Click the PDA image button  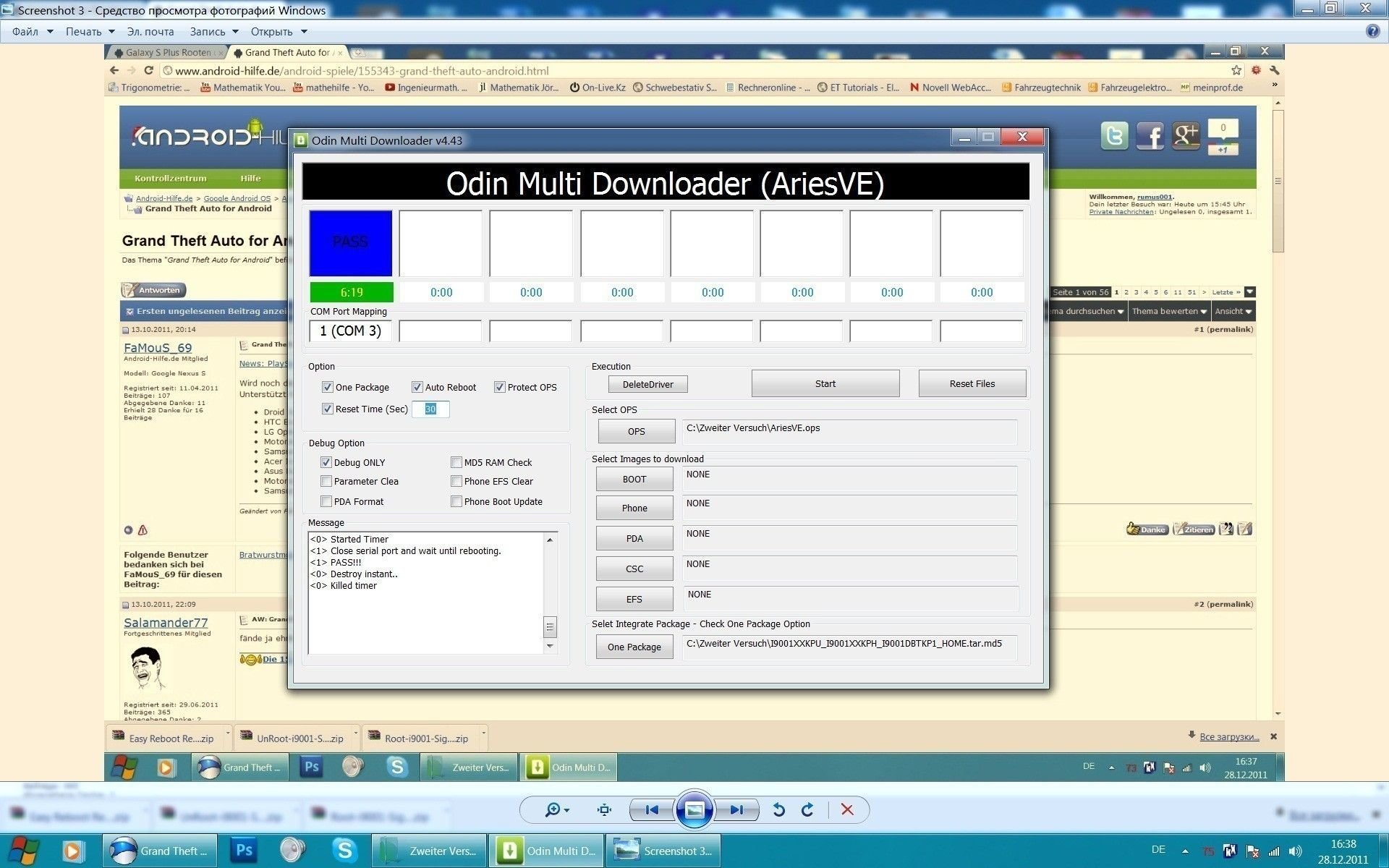point(634,539)
